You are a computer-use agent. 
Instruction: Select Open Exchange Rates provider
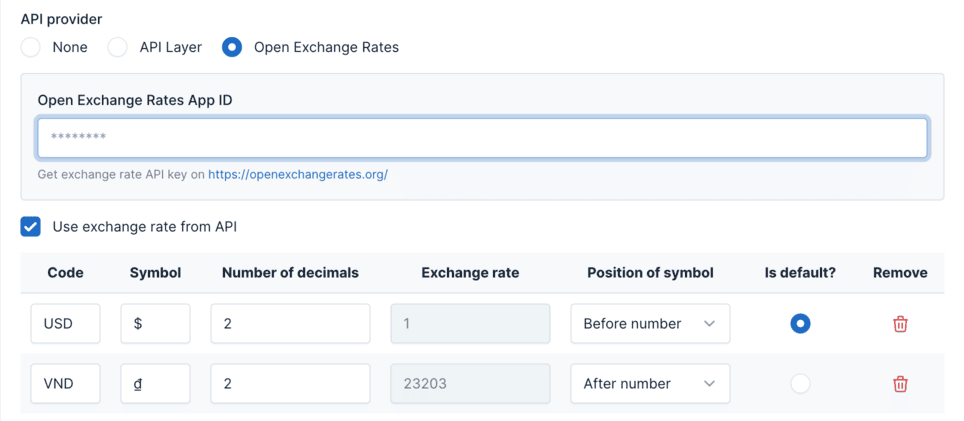[x=232, y=47]
